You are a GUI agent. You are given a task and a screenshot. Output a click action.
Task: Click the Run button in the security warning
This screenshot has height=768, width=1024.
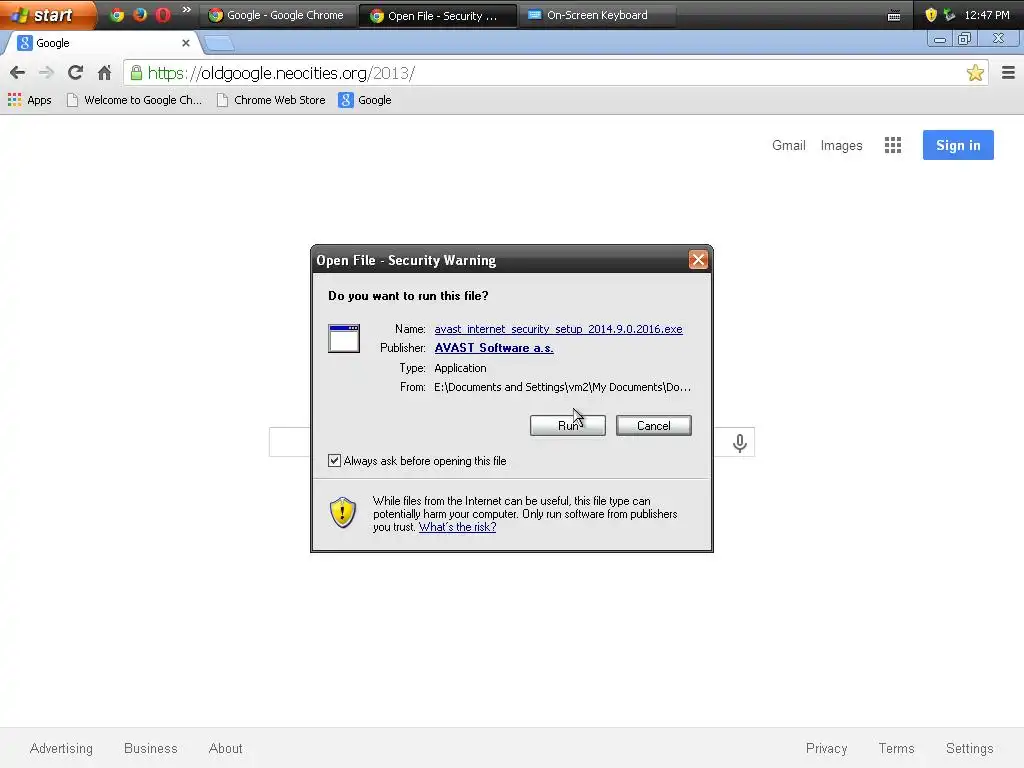pyautogui.click(x=568, y=426)
